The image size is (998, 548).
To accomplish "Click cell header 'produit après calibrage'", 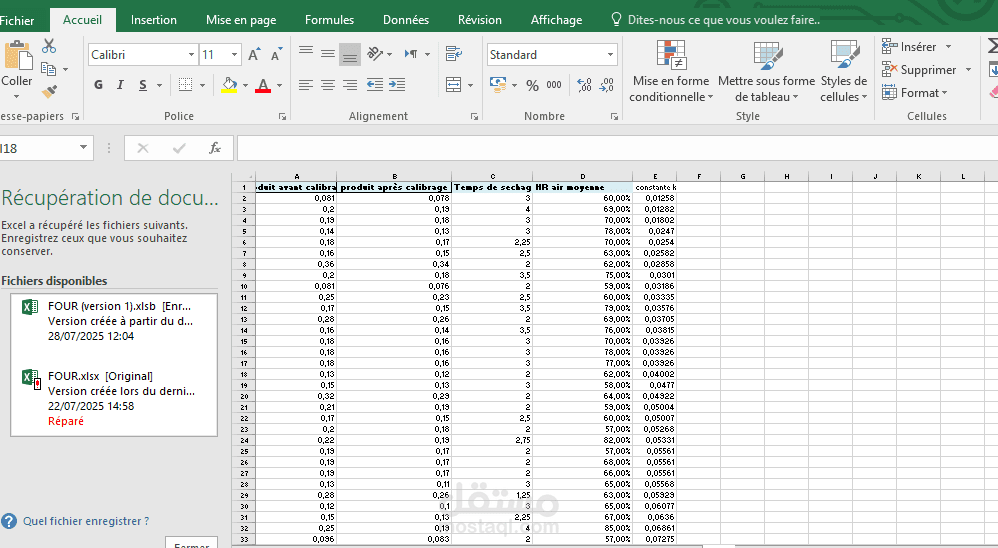I will coord(394,187).
